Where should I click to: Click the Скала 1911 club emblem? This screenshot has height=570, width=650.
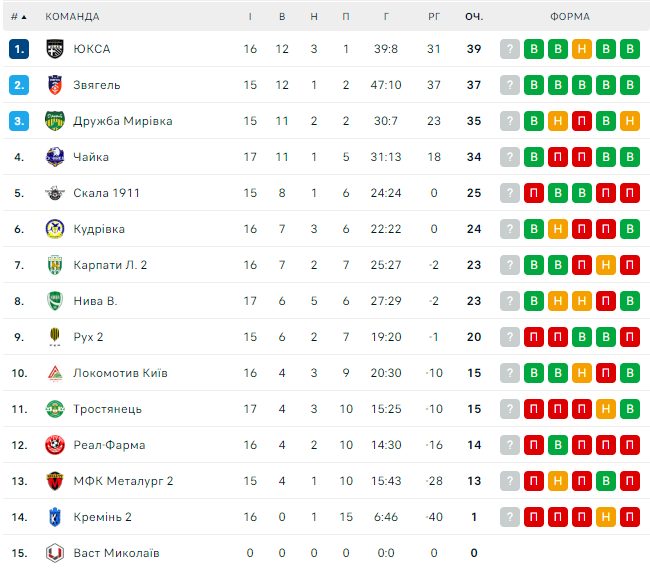tap(55, 193)
